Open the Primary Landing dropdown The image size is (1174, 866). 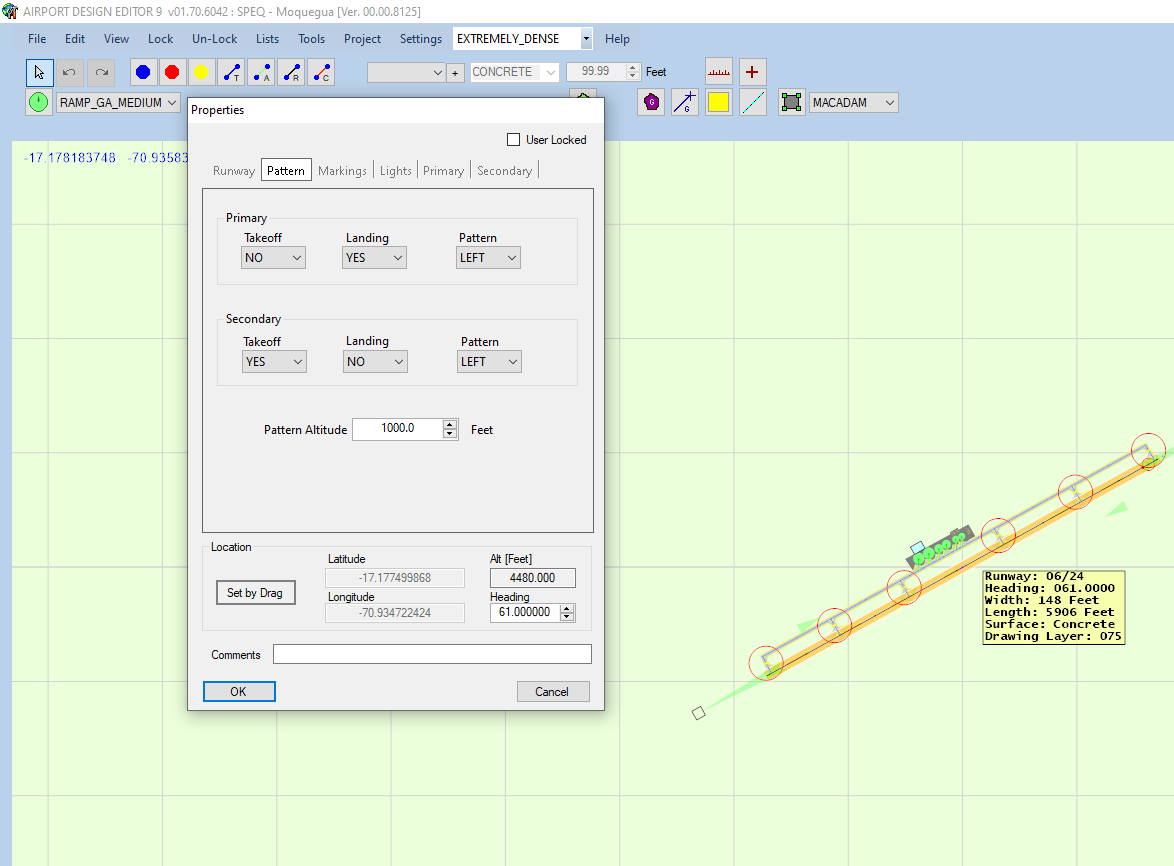374,257
